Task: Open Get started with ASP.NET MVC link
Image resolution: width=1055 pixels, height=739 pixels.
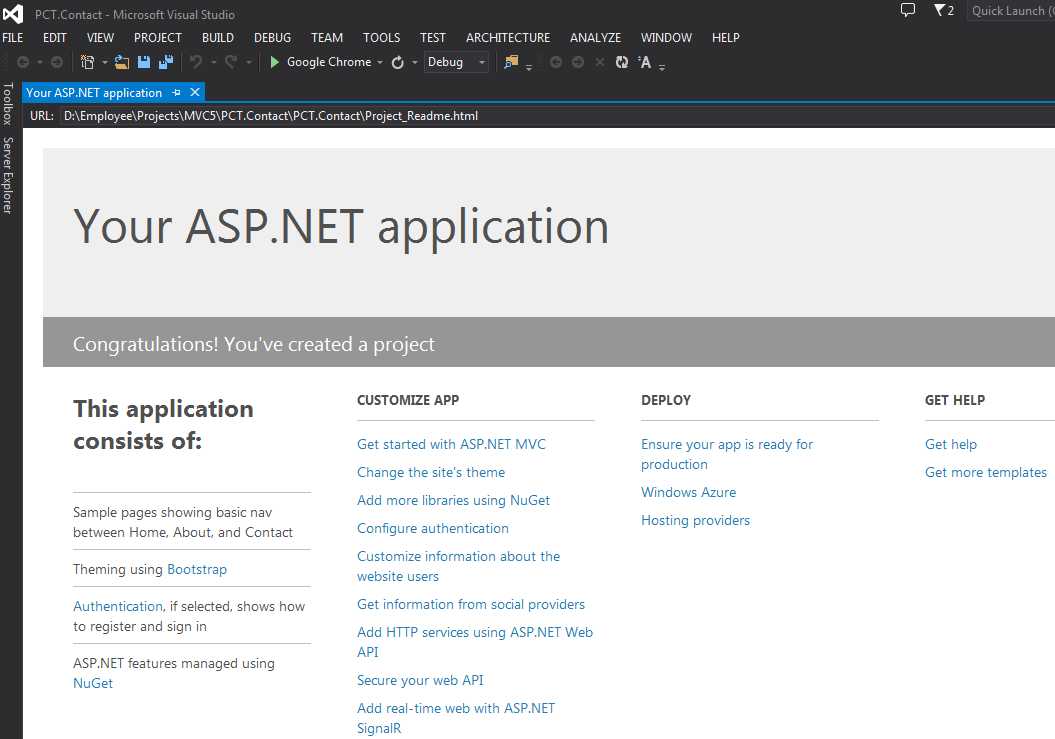Action: [x=451, y=444]
